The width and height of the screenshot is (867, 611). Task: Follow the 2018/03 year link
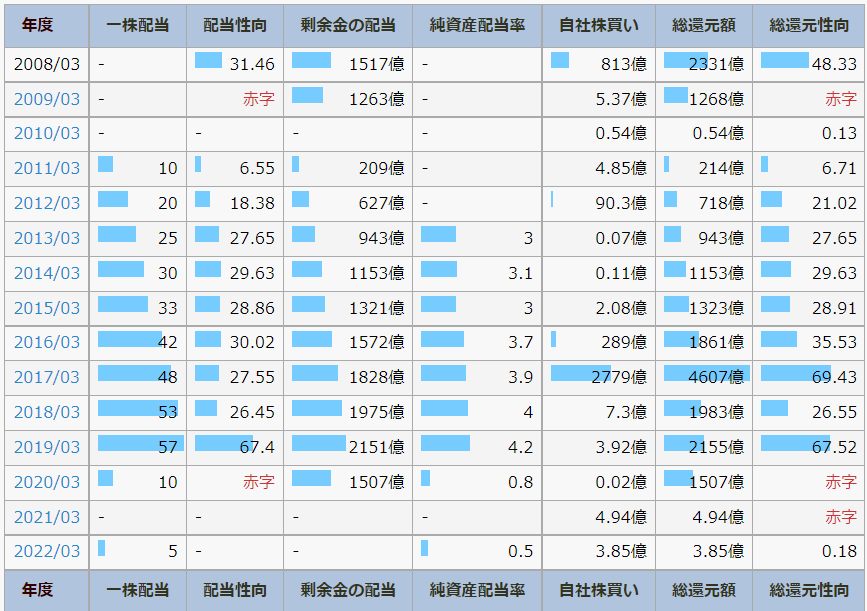[x=47, y=412]
